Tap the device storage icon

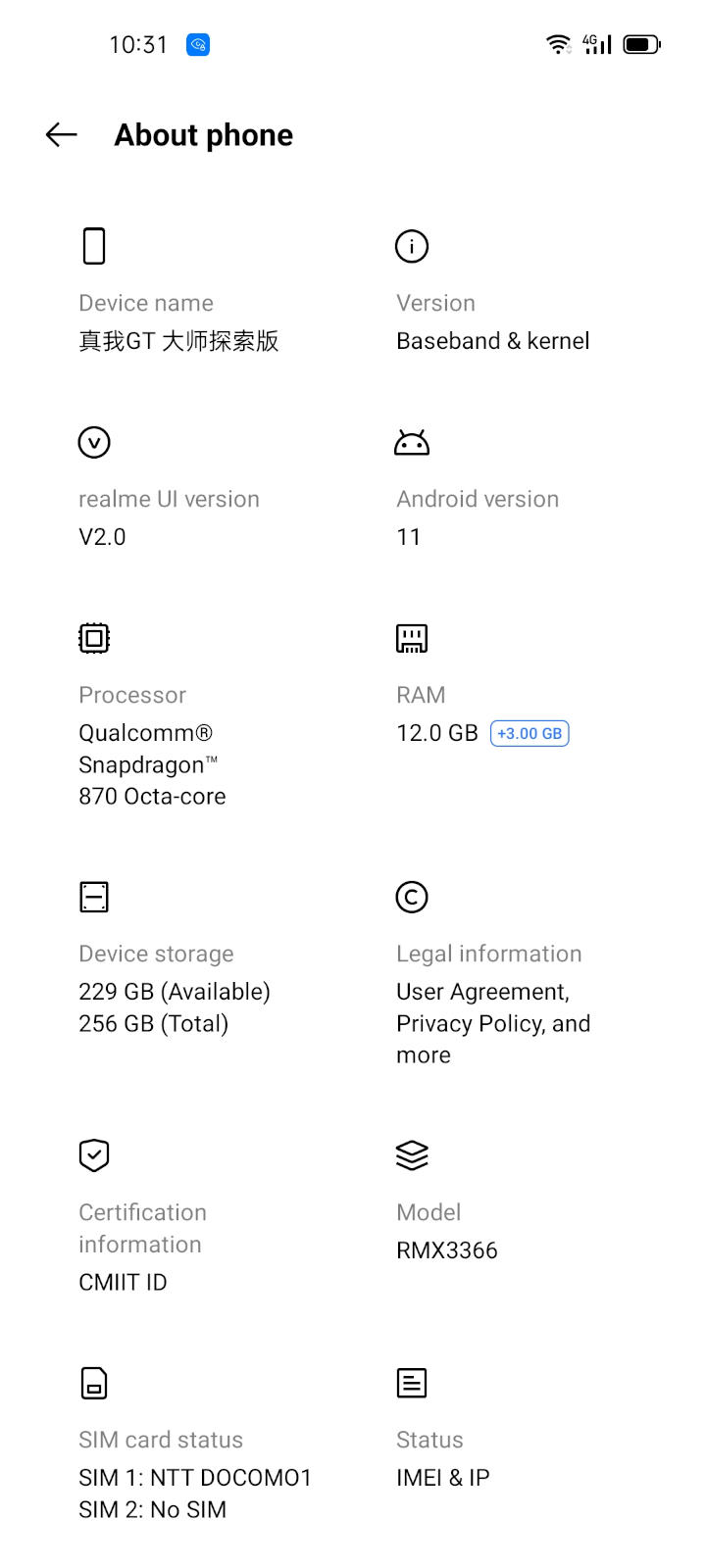pyautogui.click(x=94, y=897)
